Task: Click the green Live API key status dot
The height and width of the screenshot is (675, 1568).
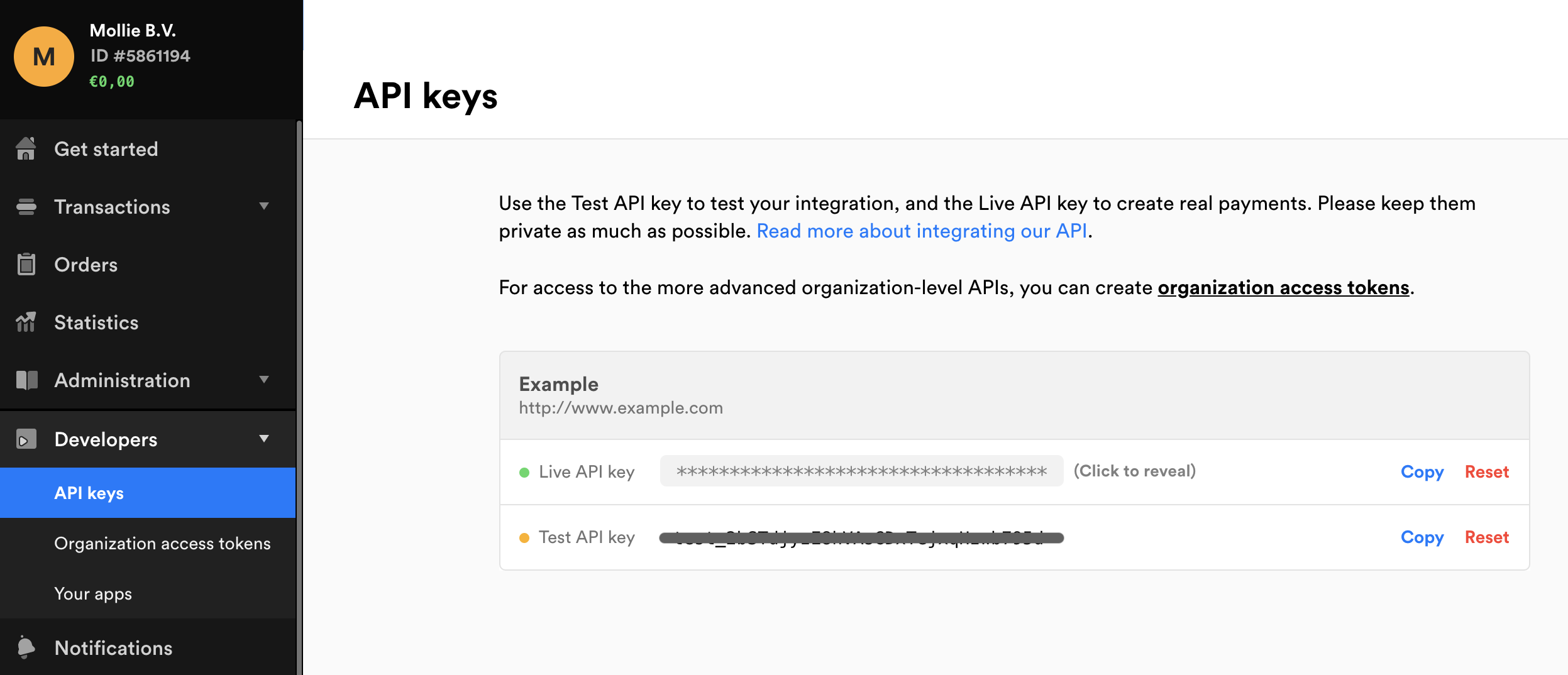Action: pyautogui.click(x=526, y=471)
